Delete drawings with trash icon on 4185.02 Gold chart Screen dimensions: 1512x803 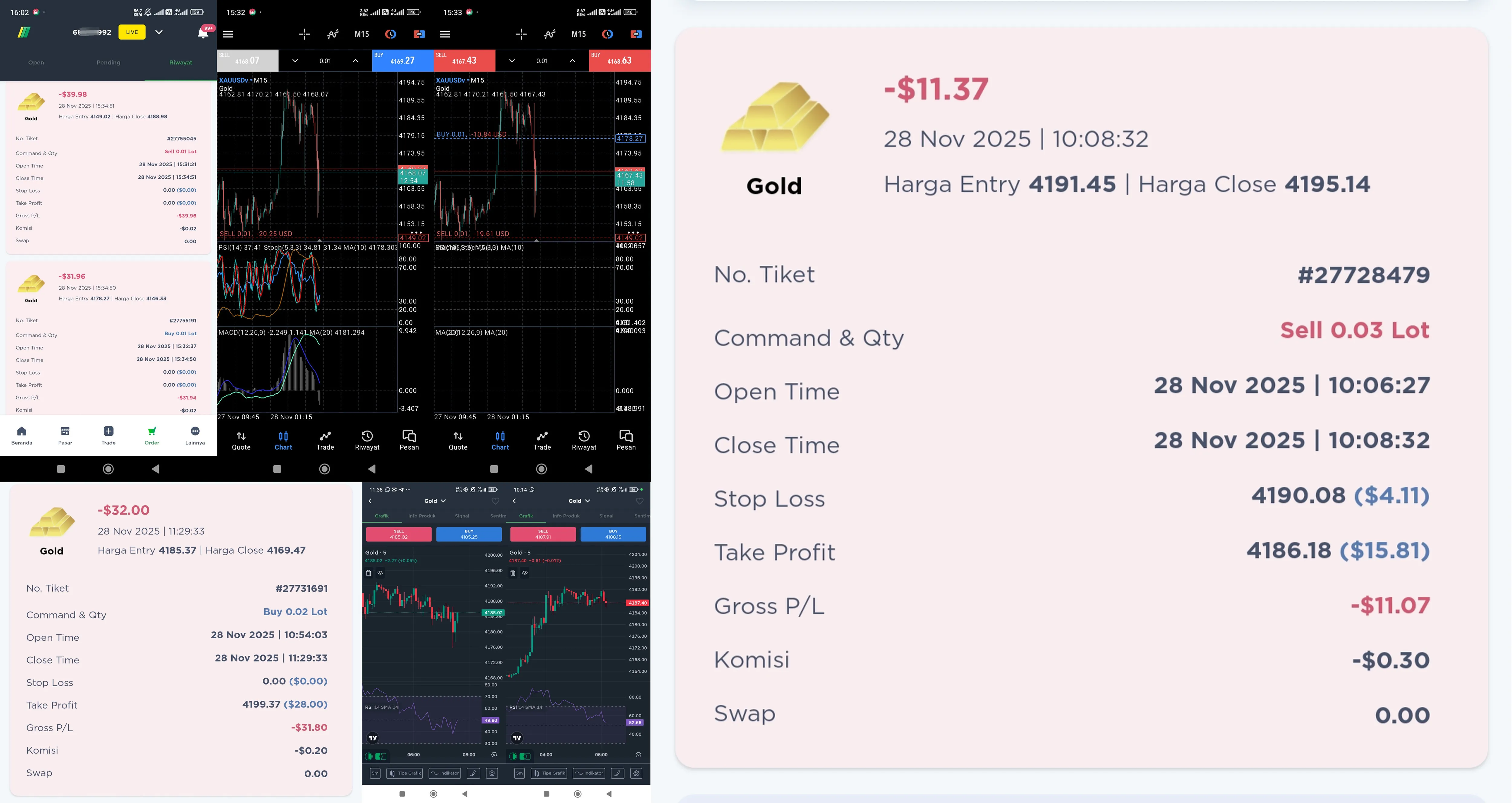click(369, 573)
